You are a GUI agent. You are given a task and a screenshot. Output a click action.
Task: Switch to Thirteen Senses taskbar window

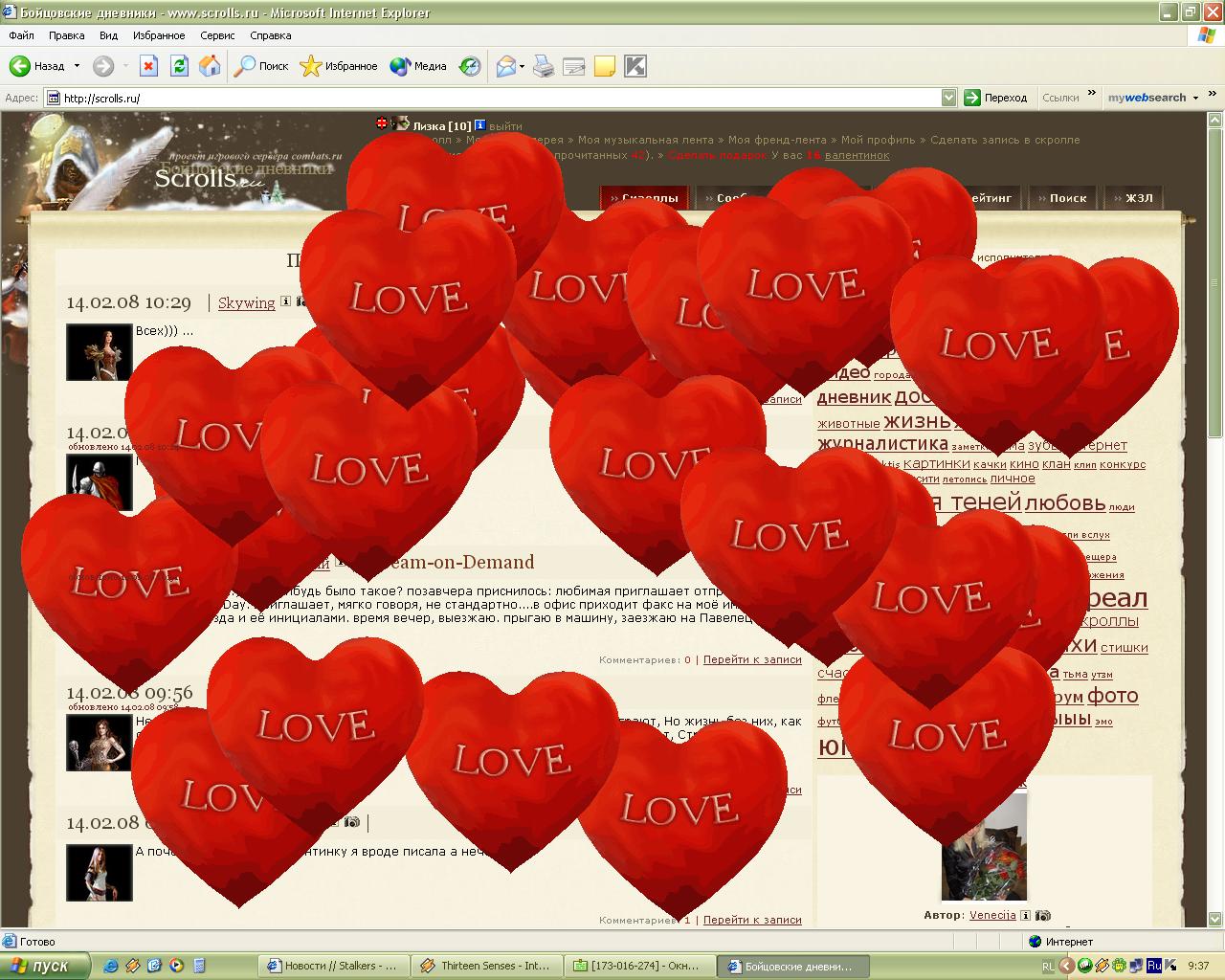click(x=485, y=966)
